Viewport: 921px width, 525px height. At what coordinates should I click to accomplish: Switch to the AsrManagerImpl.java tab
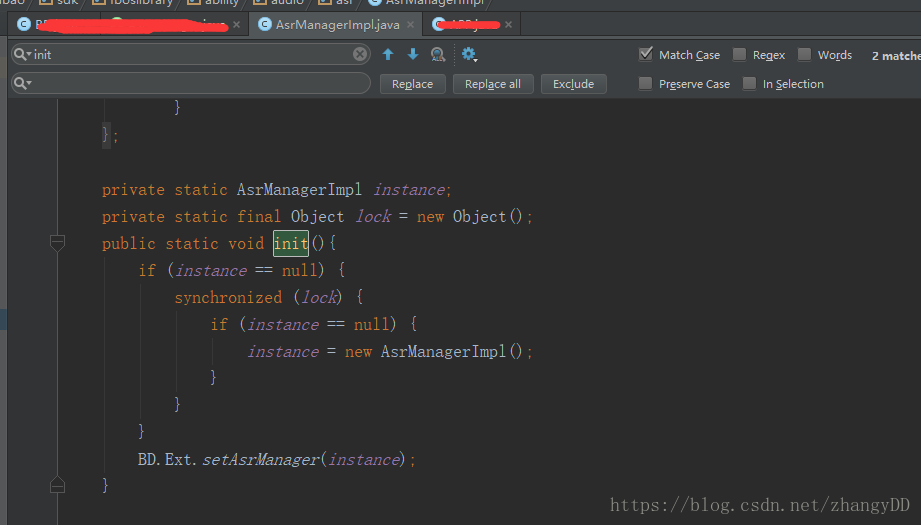pos(337,25)
